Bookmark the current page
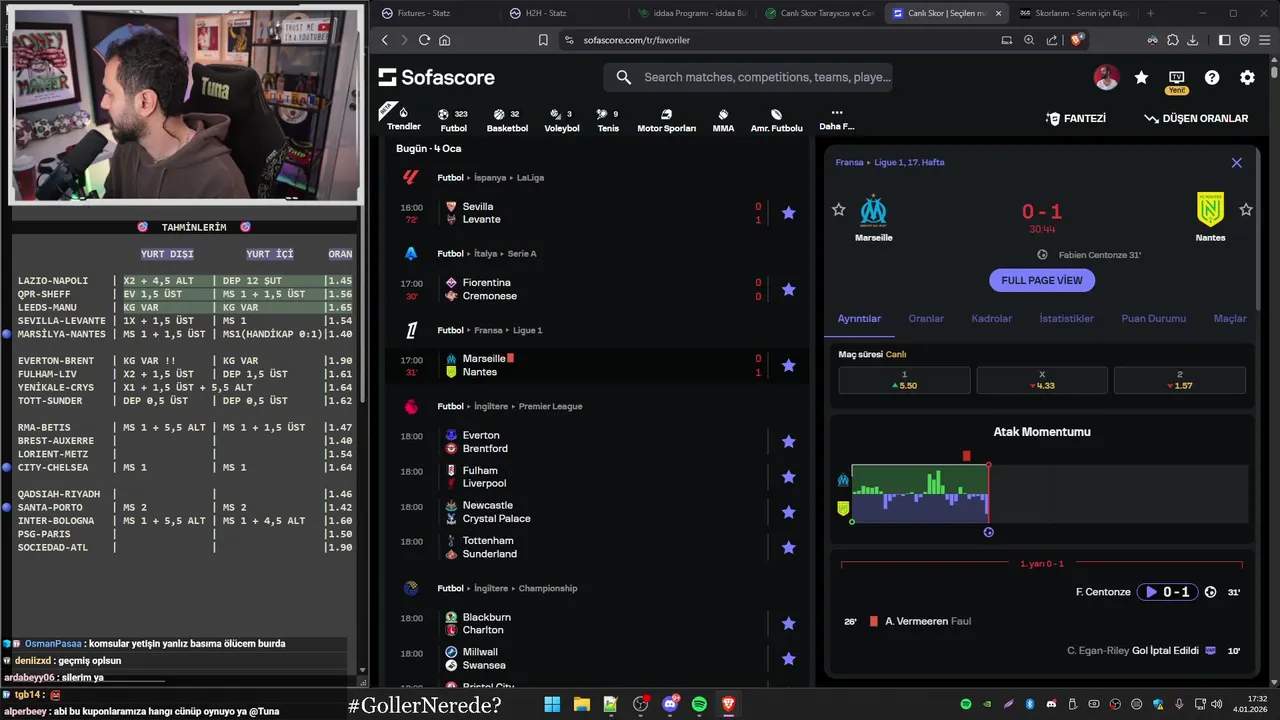This screenshot has height=720, width=1280. coord(543,40)
